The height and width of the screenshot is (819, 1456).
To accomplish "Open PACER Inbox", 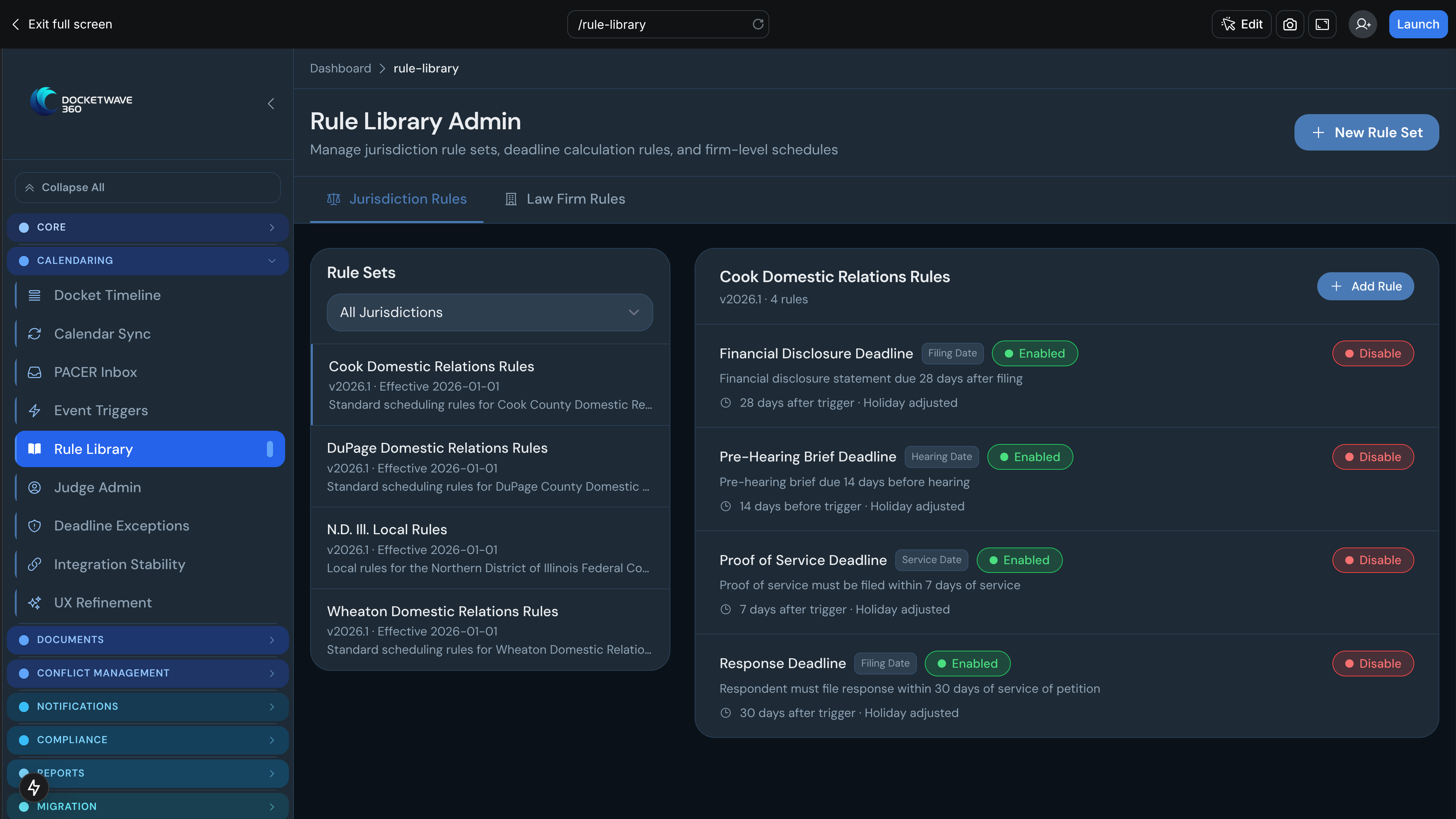I will point(150,372).
